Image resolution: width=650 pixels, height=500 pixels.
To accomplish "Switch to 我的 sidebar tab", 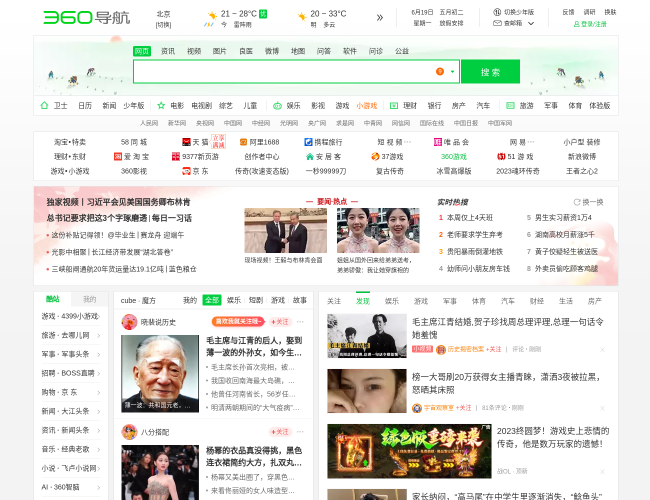I will pos(90,299).
